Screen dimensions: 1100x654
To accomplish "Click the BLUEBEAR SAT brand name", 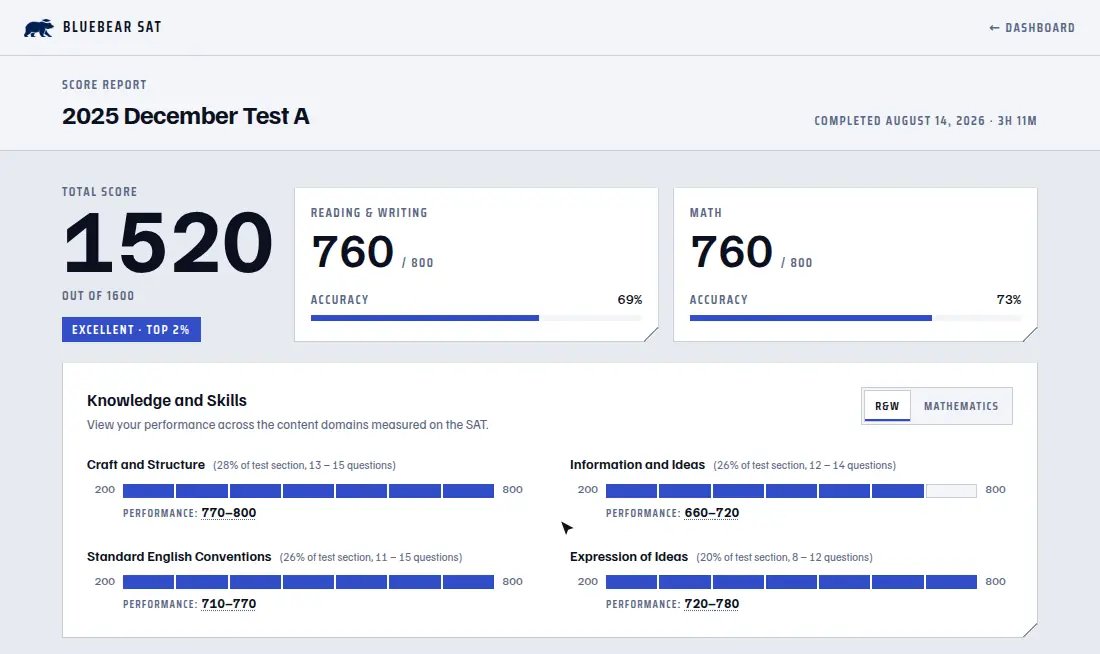I will tap(112, 27).
